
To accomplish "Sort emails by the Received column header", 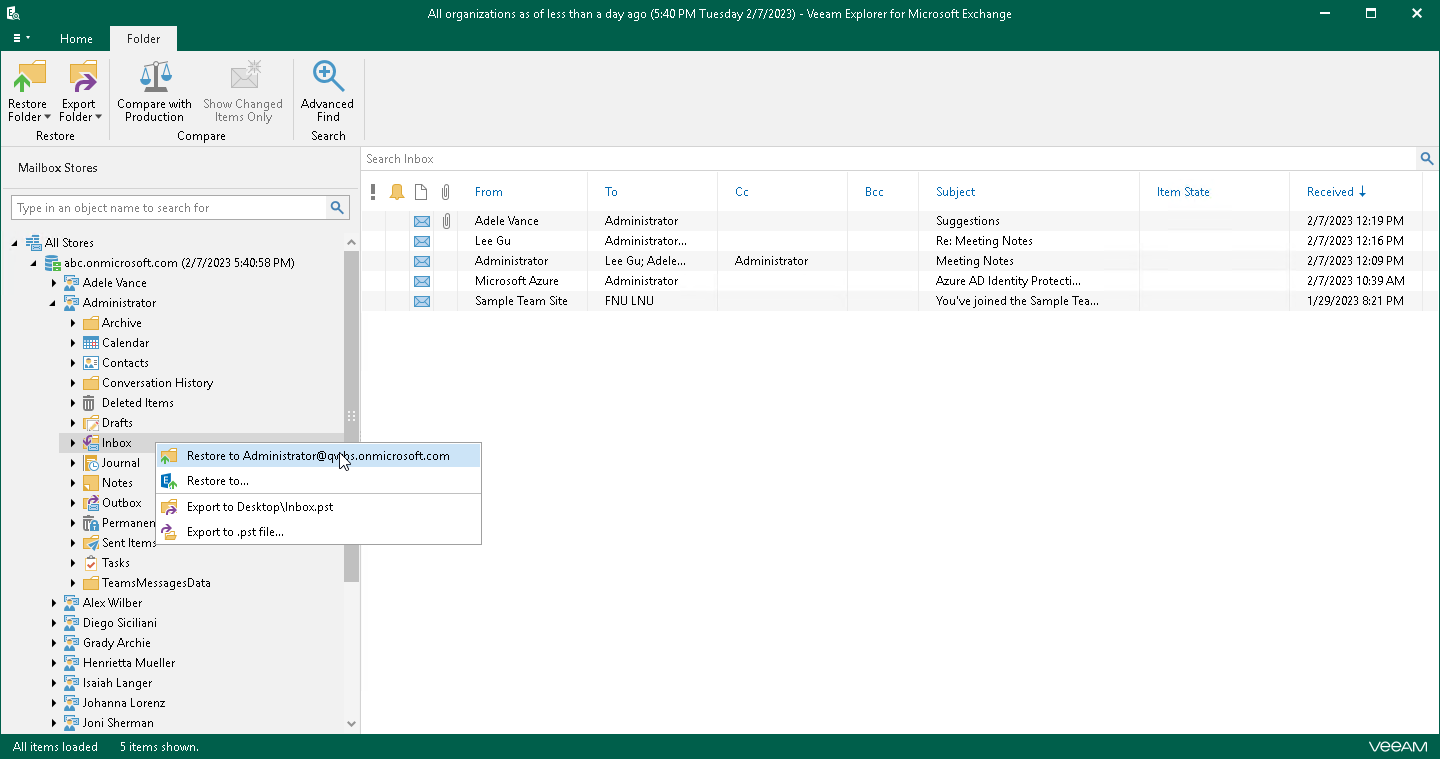I will [x=1330, y=191].
